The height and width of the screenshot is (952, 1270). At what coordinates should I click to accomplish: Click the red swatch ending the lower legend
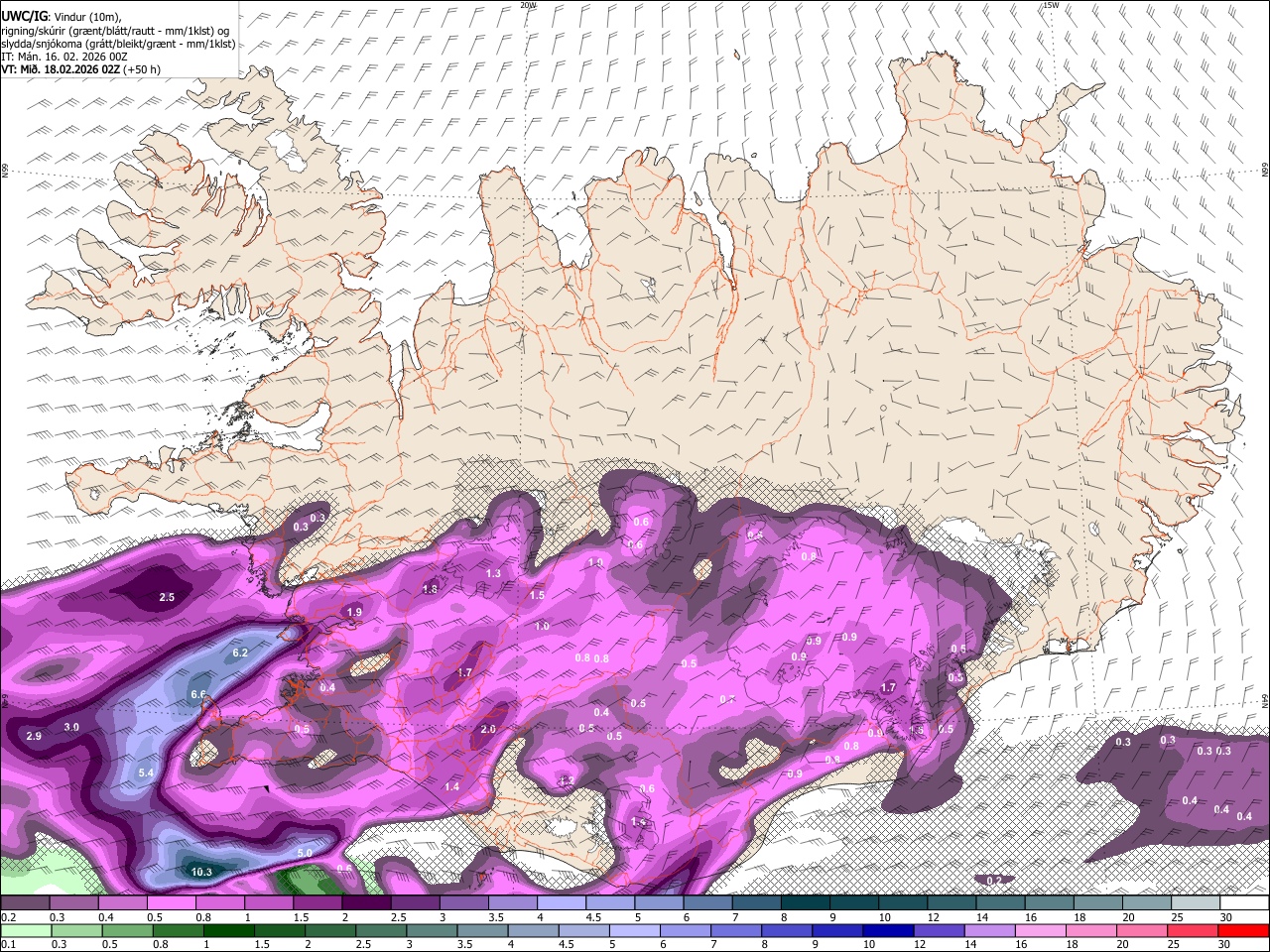1244,930
